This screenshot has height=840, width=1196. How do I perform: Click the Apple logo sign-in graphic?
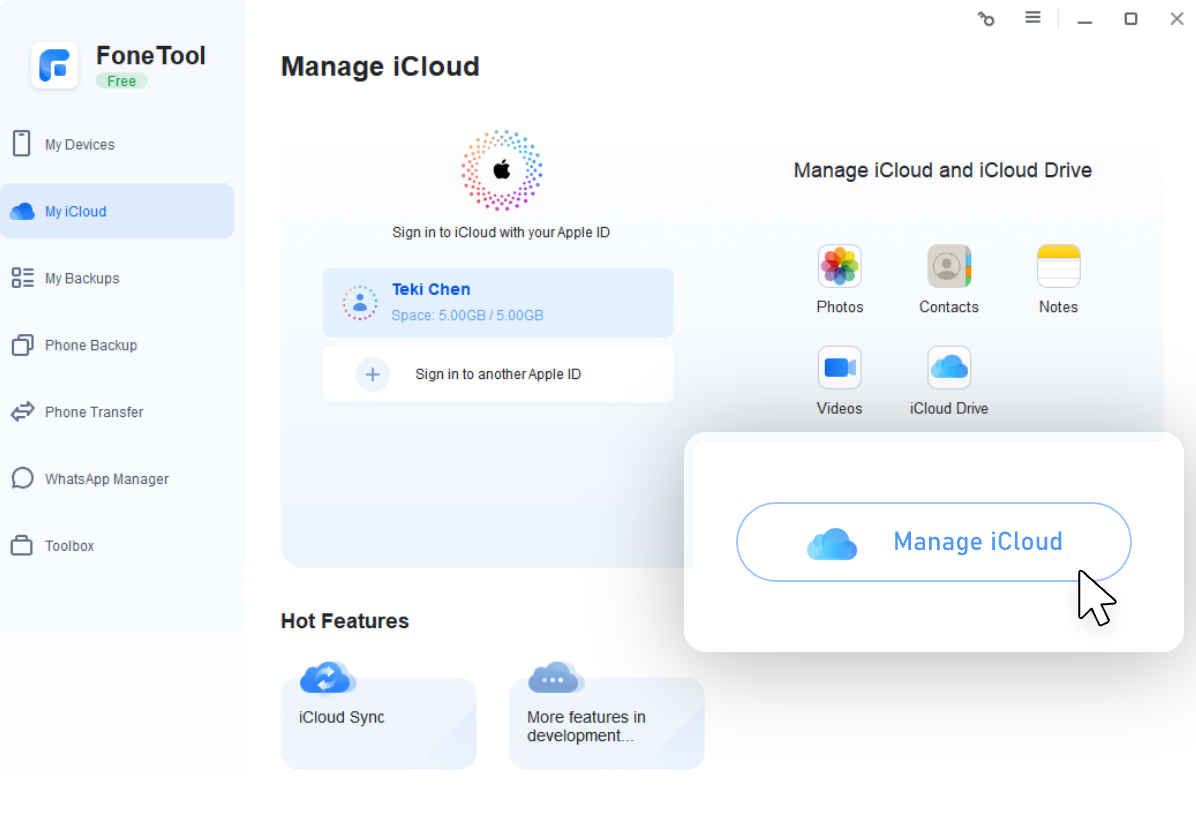click(501, 170)
